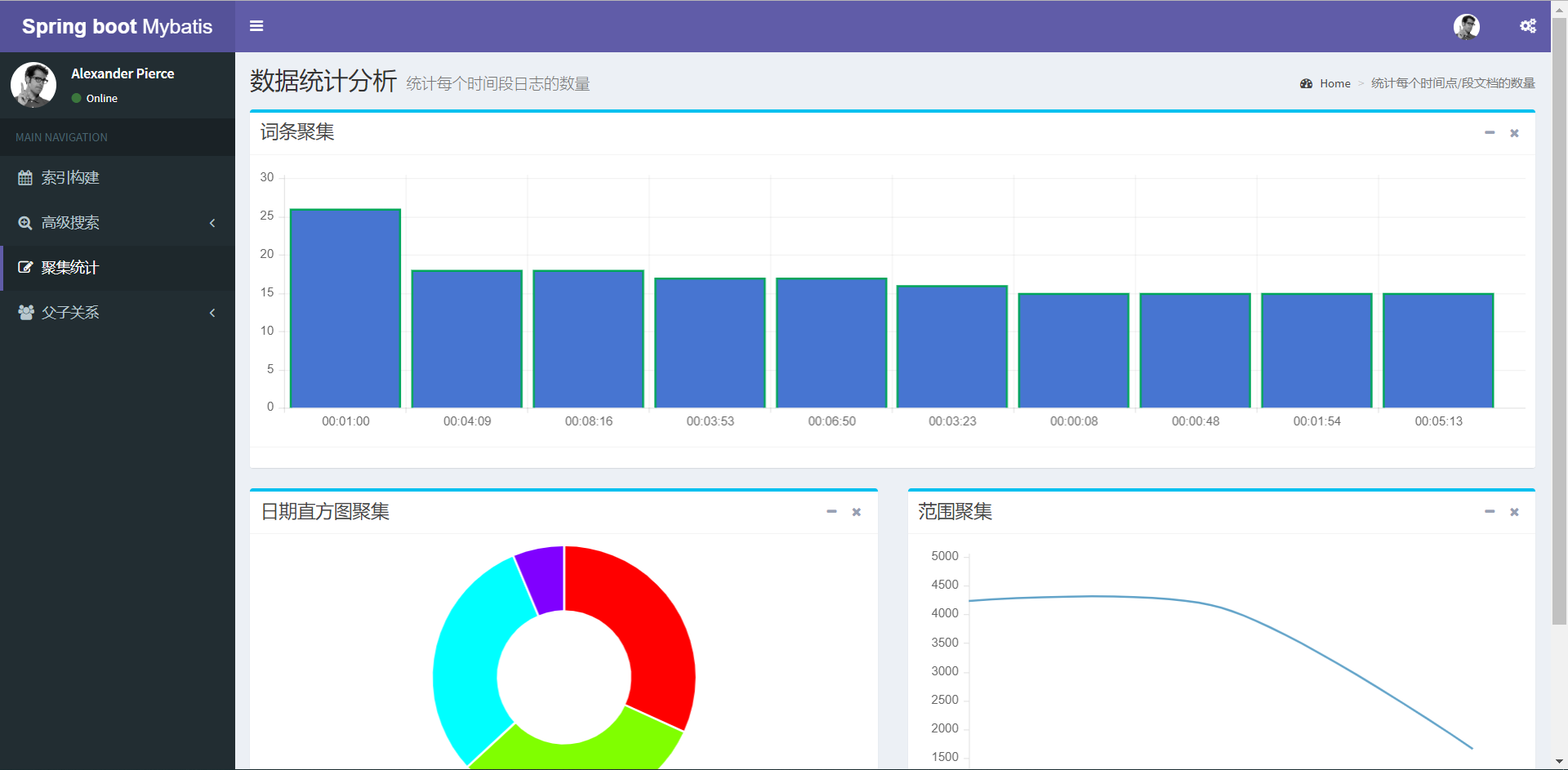This screenshot has height=770, width=1568.
Task: Close the 范围聚集 panel
Action: point(1514,512)
